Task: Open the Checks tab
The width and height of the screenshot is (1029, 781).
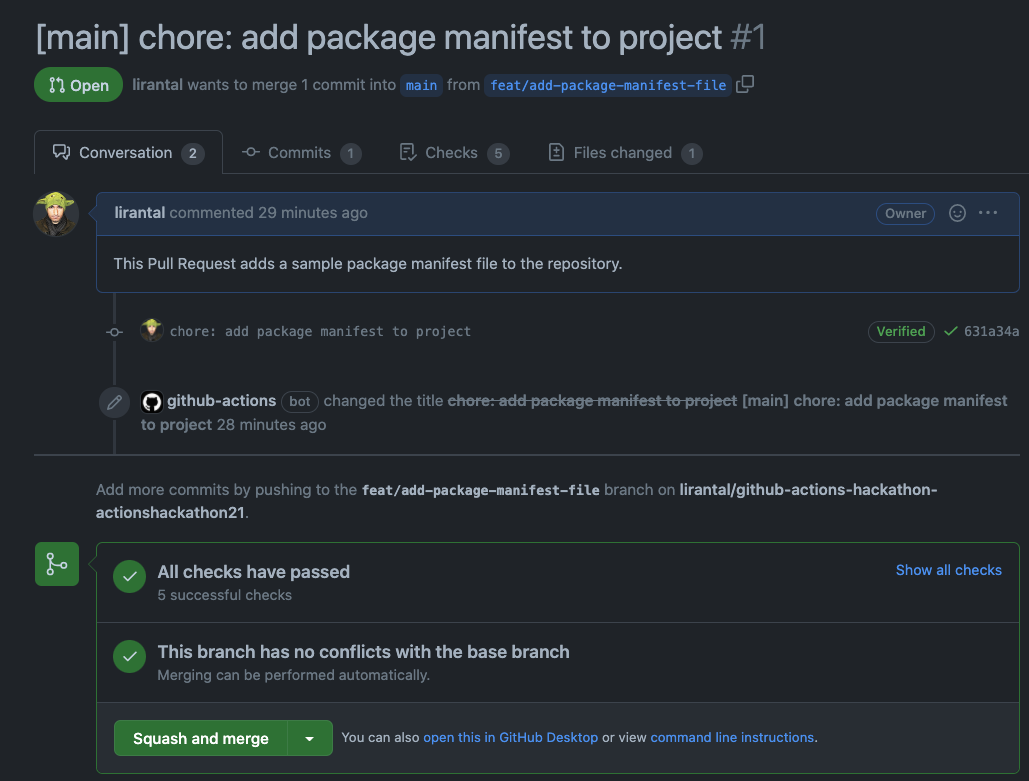Action: point(452,153)
